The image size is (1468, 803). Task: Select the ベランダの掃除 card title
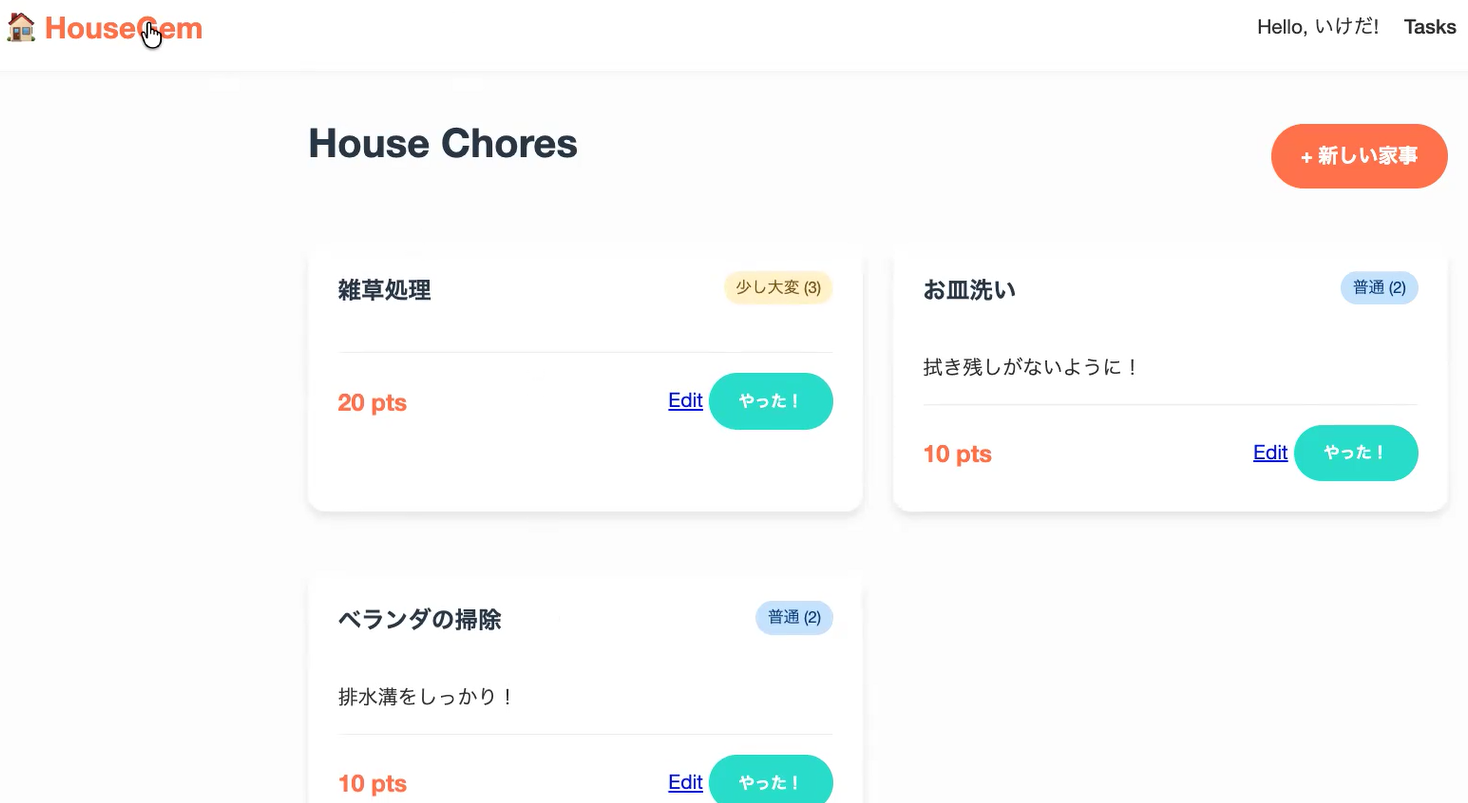(x=420, y=620)
